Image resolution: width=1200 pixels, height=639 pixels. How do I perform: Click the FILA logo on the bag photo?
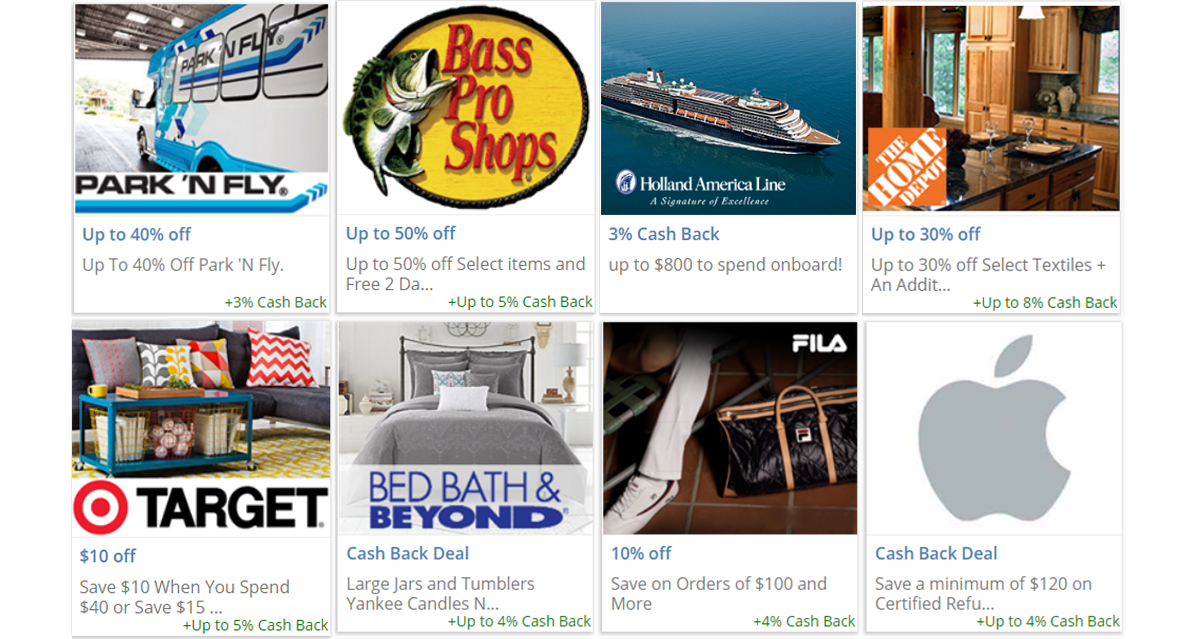click(819, 343)
